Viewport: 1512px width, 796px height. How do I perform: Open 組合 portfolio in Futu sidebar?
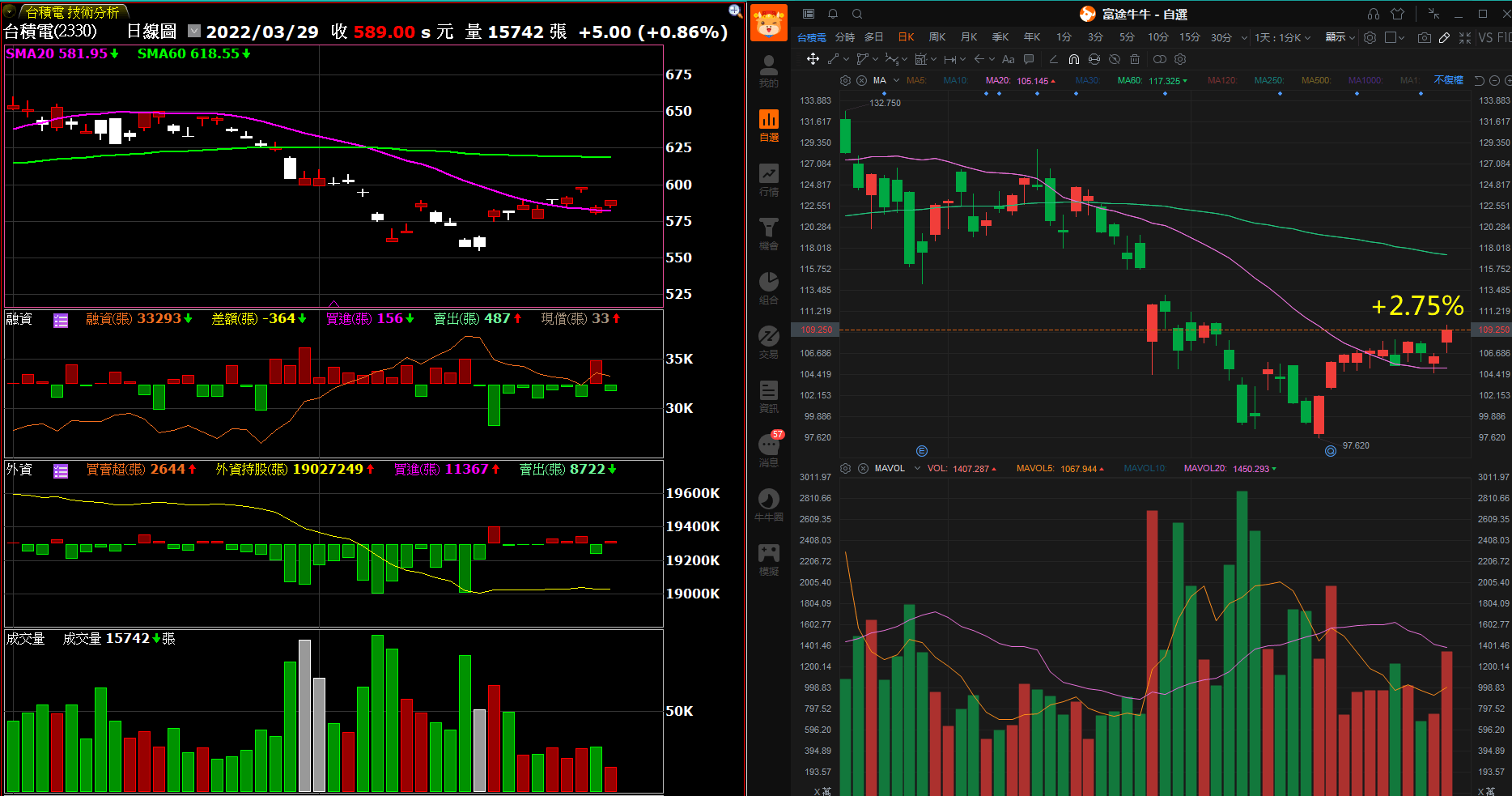tap(768, 288)
